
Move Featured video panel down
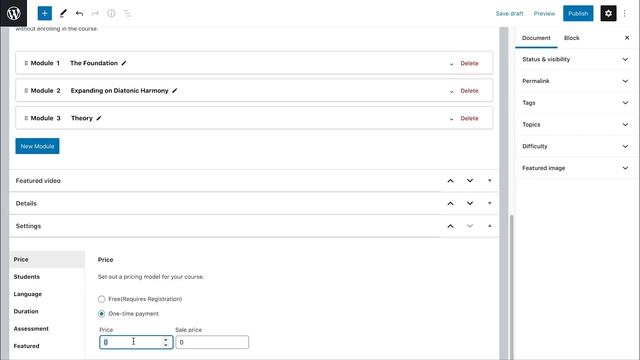coord(470,180)
